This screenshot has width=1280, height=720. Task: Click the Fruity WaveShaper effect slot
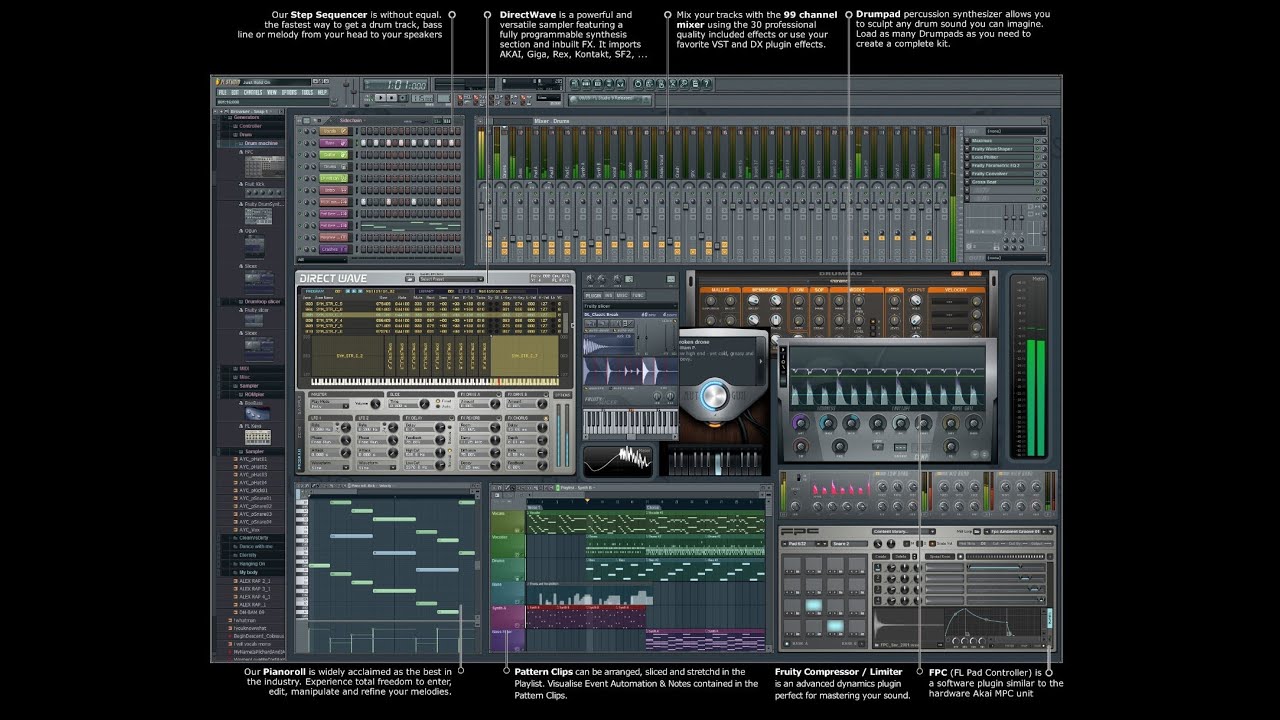click(x=1002, y=149)
